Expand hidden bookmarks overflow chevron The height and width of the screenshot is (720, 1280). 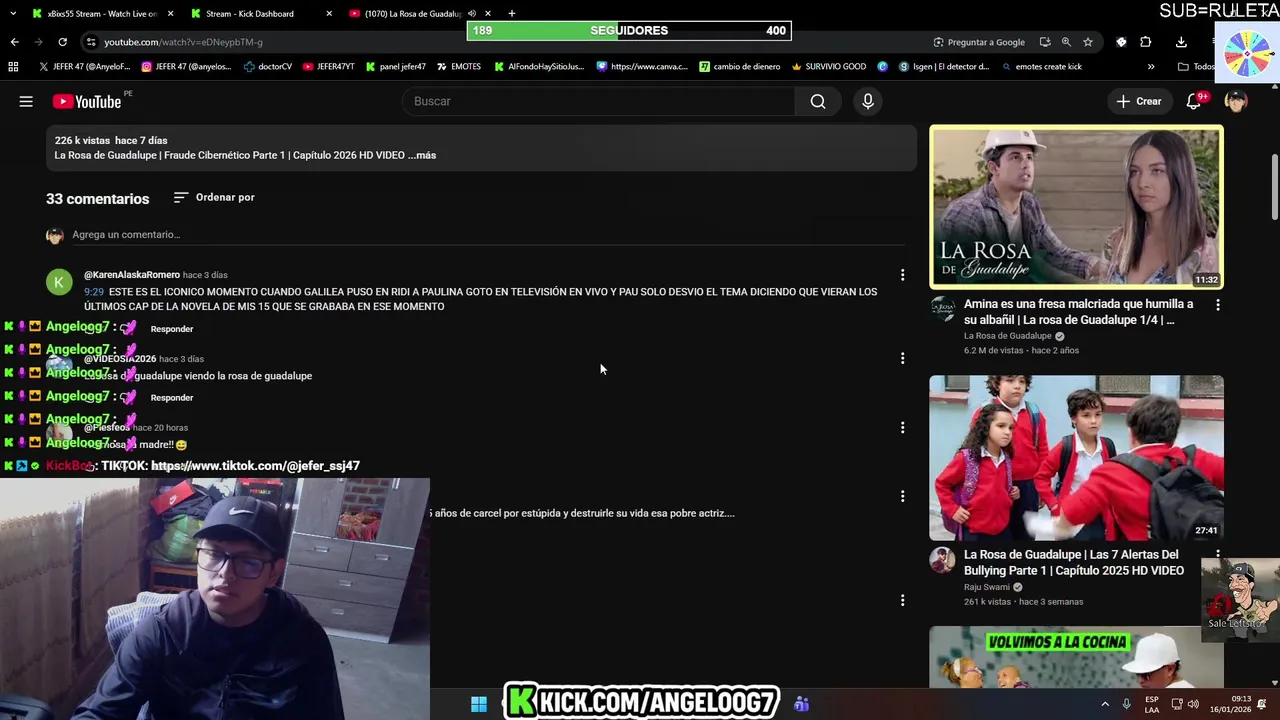(1151, 67)
